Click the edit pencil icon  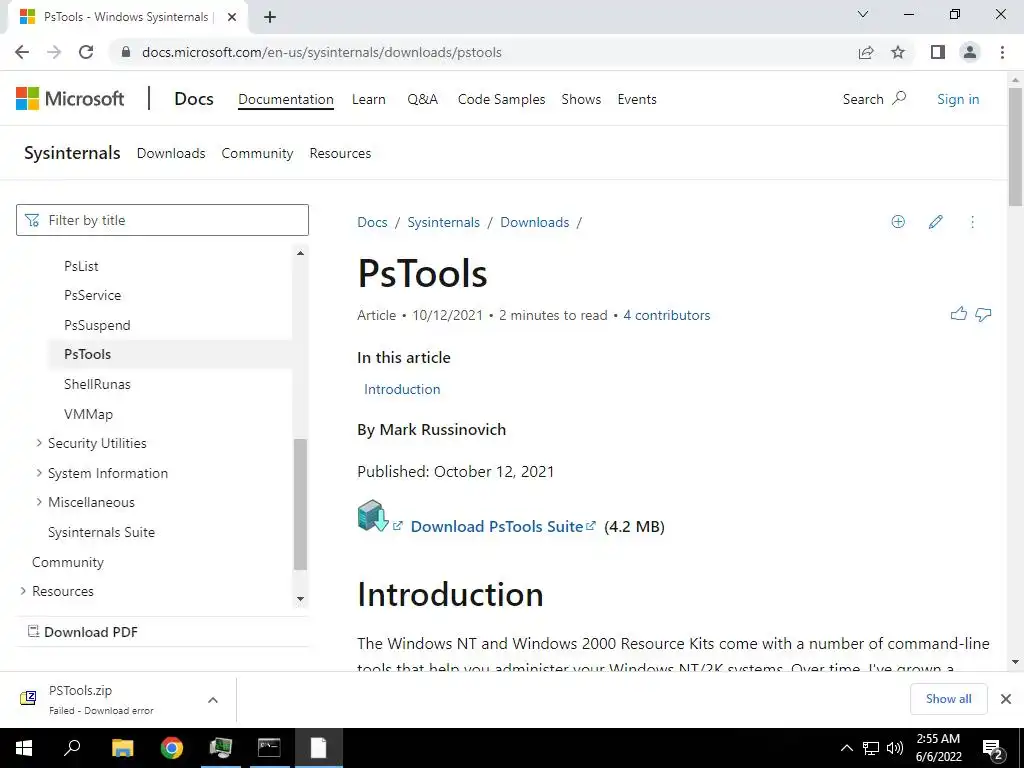click(935, 222)
